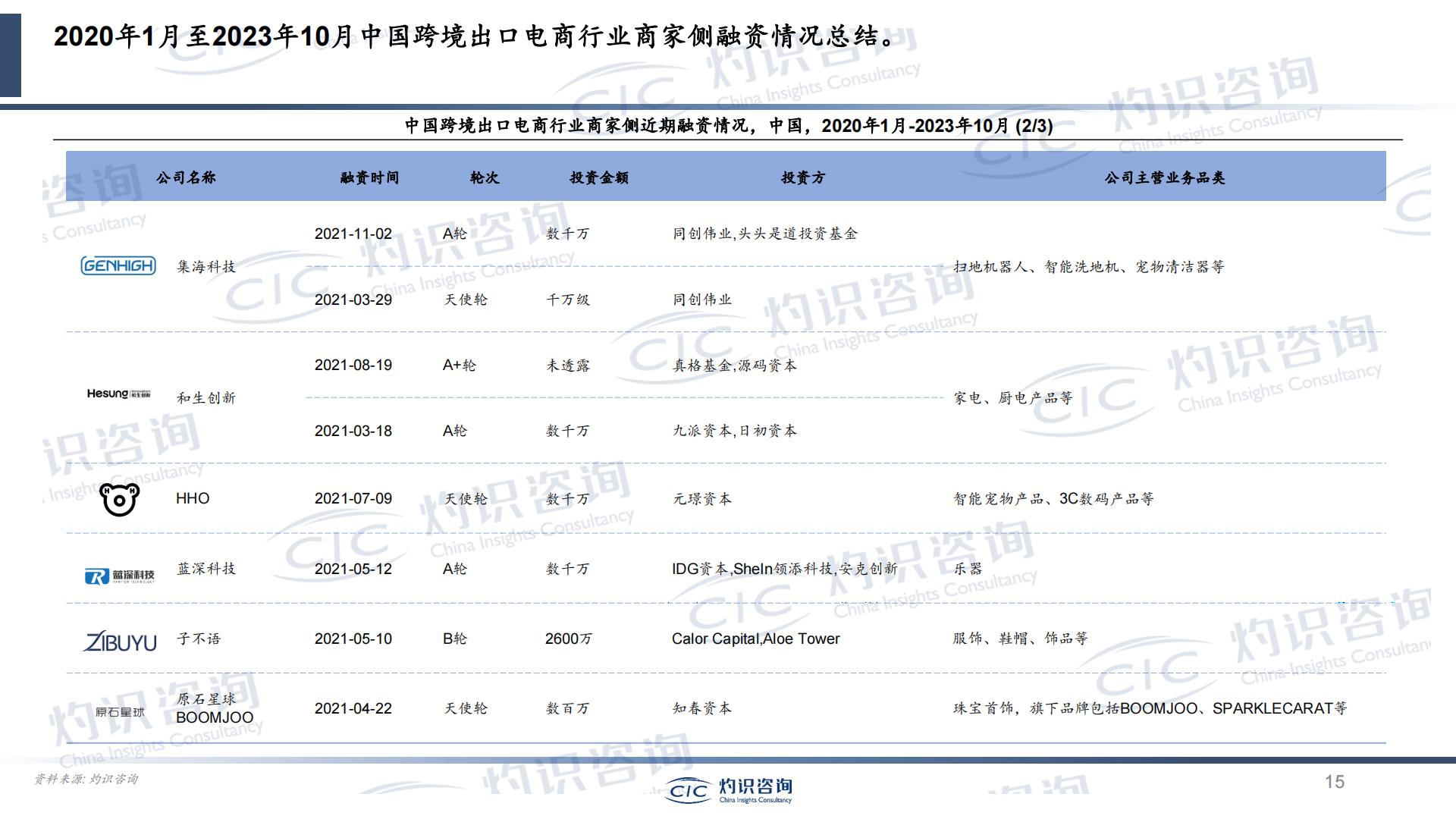Click the date 2021-05-12
The image size is (1456, 819).
coord(353,569)
